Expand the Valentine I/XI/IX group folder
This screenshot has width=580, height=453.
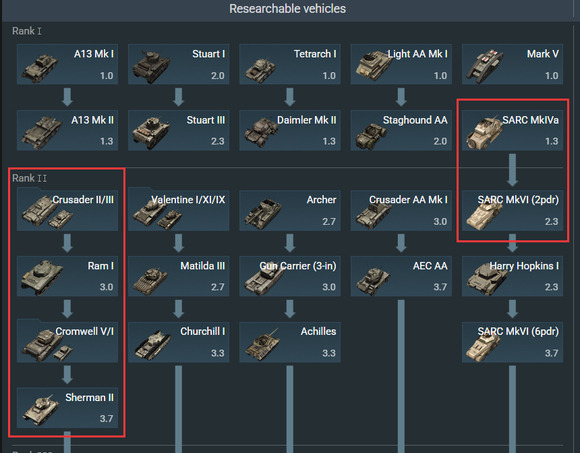click(x=178, y=210)
